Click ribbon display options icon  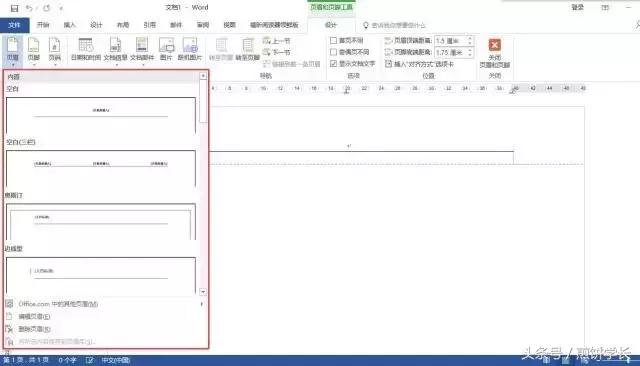[x=605, y=7]
